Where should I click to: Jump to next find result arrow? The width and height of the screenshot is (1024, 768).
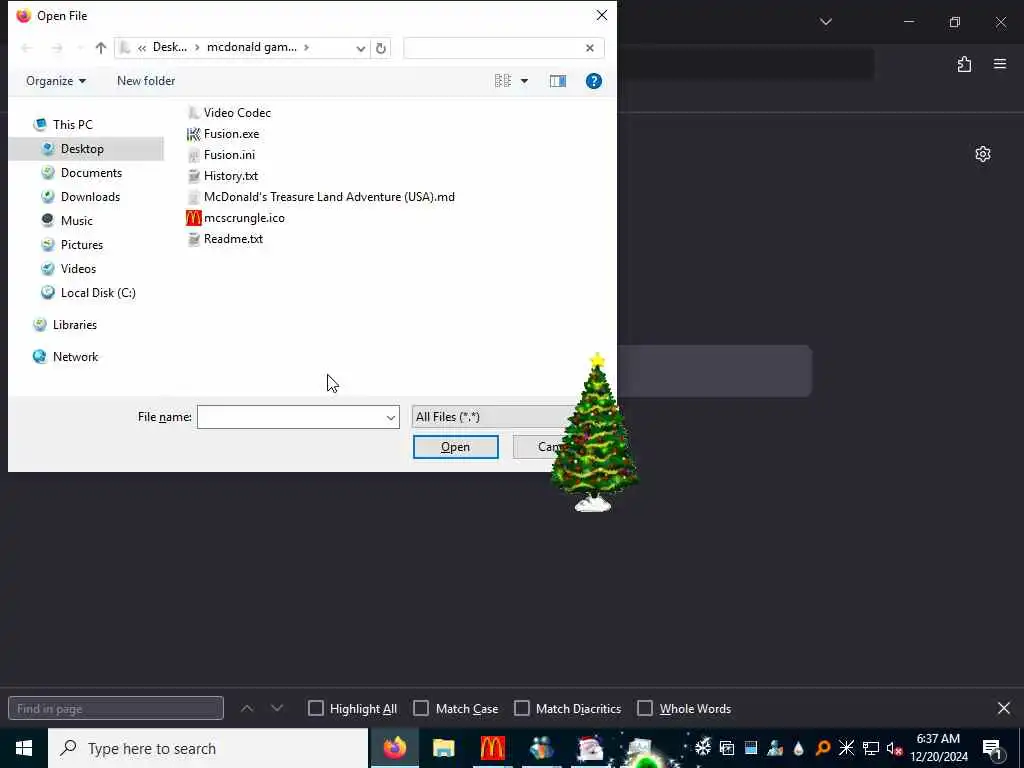pos(277,708)
